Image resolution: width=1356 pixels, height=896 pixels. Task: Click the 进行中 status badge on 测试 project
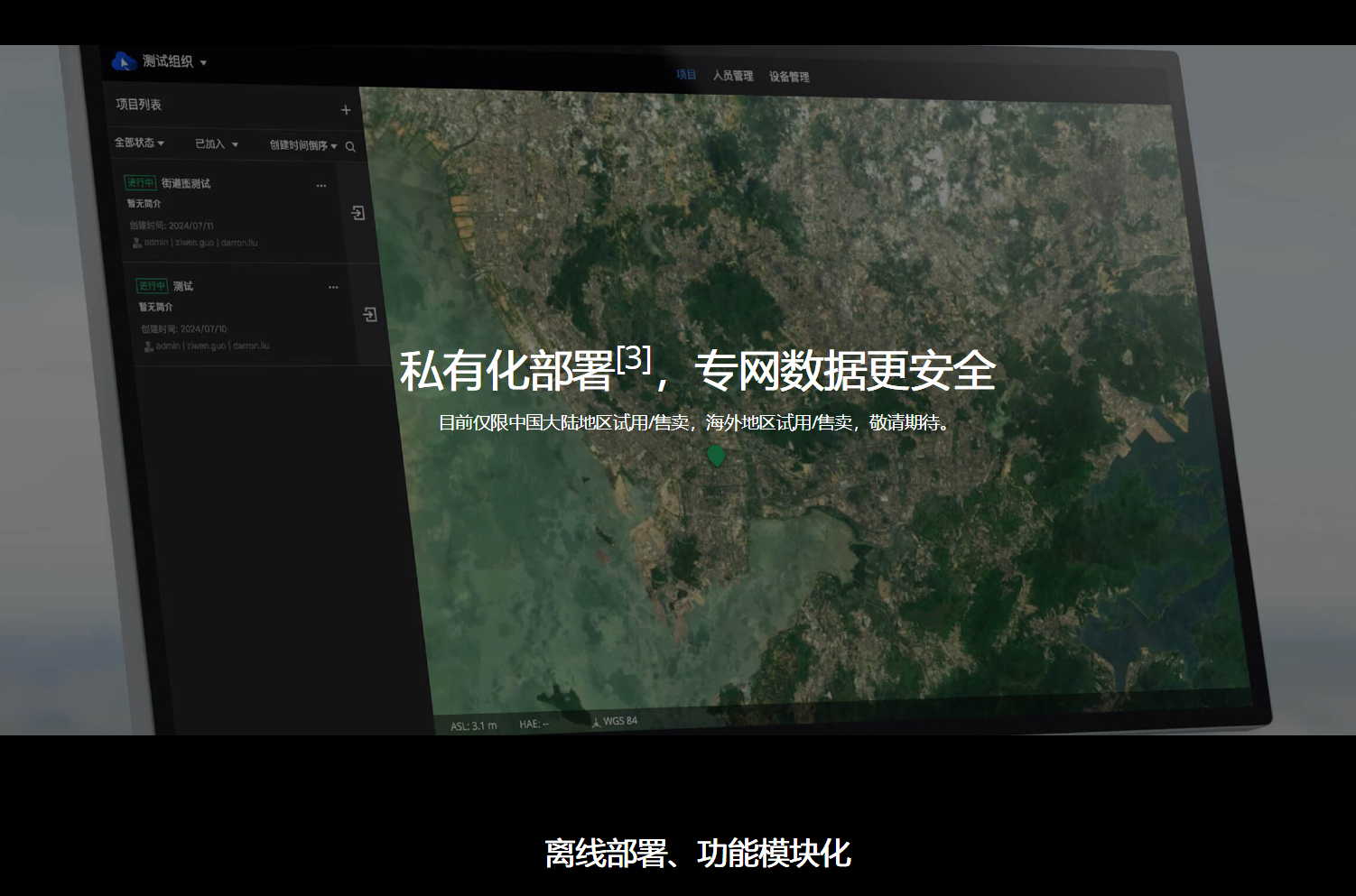point(152,285)
